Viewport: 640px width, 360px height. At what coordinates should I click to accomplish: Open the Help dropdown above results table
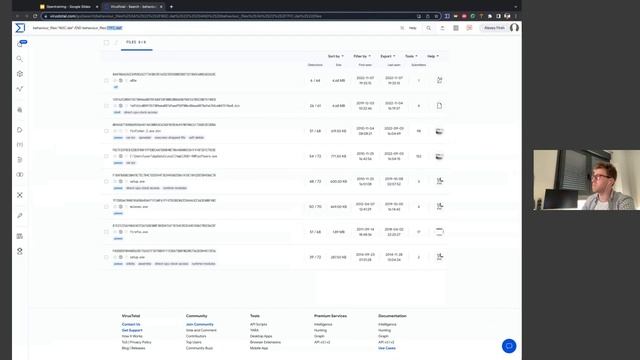433,56
